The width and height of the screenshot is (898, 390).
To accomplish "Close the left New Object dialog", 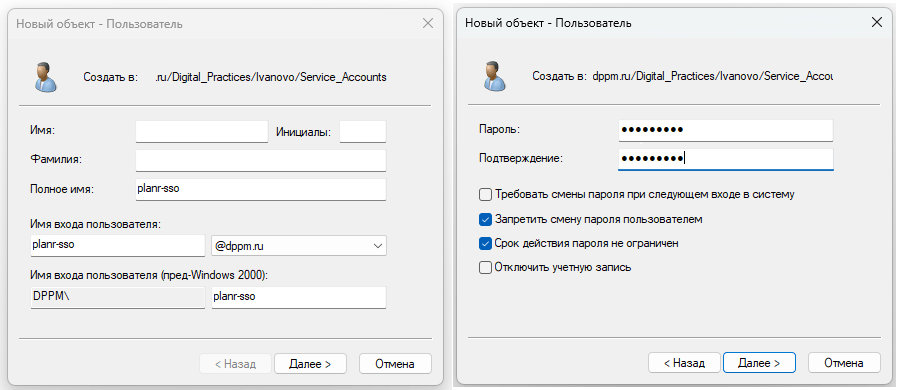I will [427, 23].
